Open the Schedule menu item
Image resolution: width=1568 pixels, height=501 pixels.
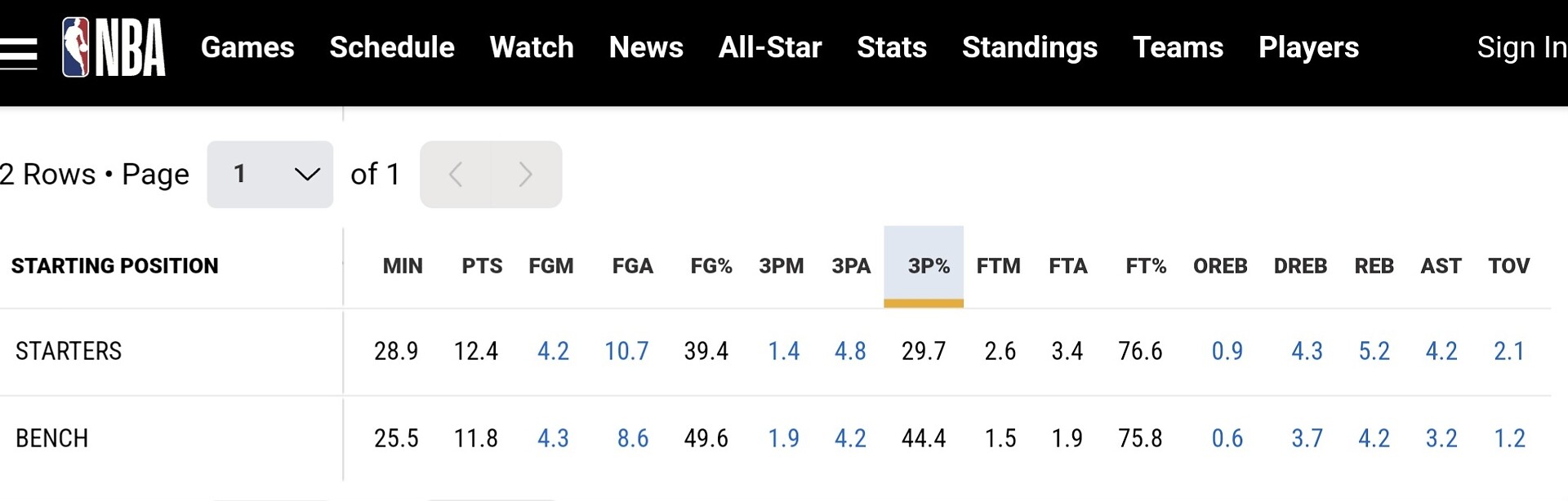pyautogui.click(x=392, y=47)
